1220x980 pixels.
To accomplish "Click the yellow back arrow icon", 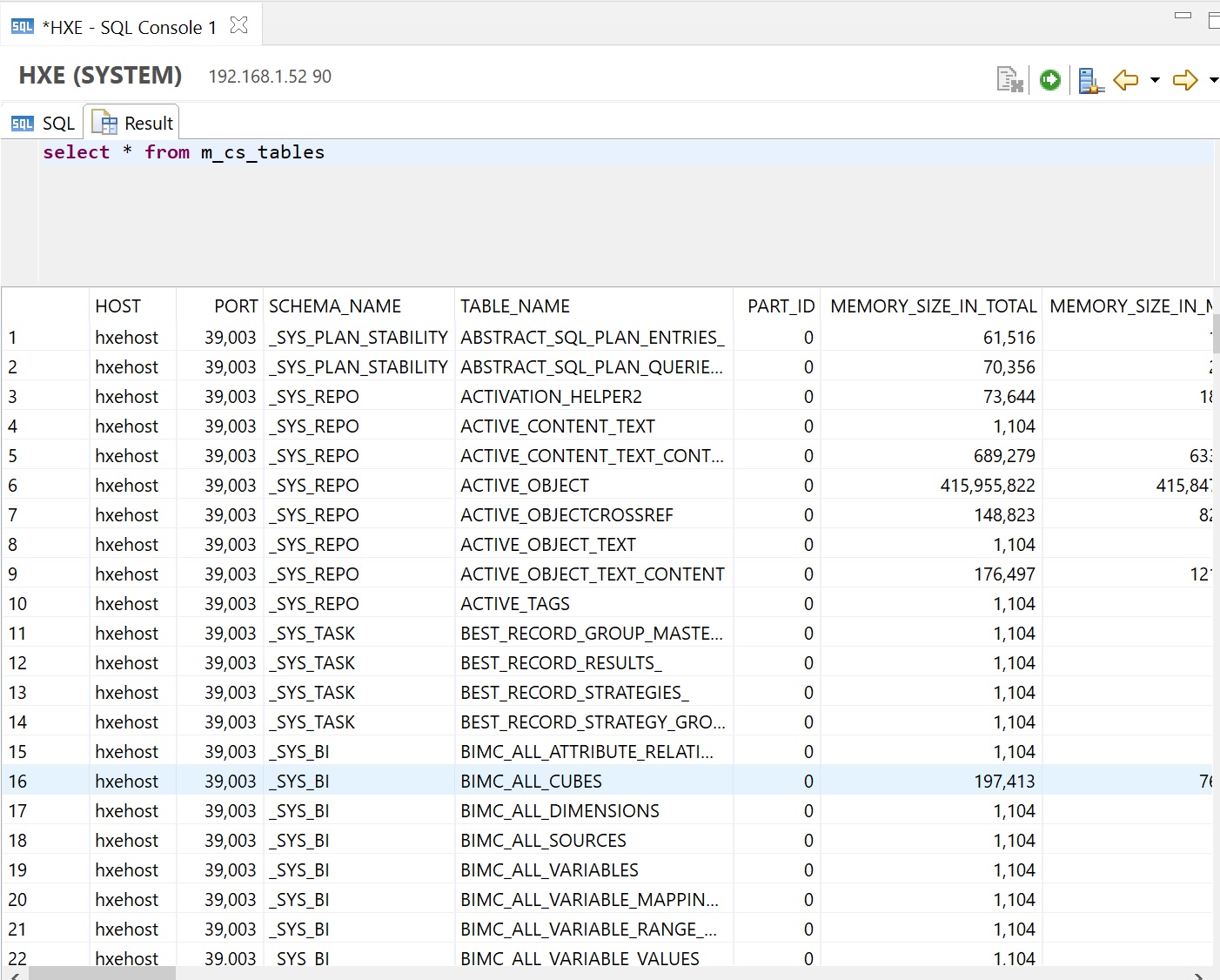I will (1126, 80).
